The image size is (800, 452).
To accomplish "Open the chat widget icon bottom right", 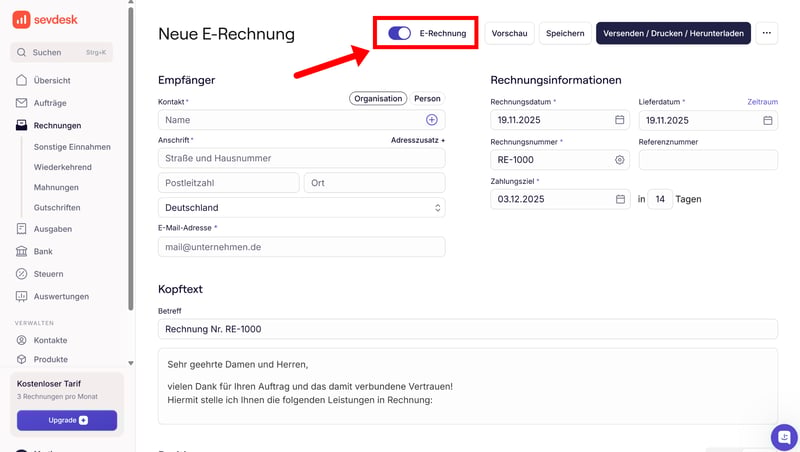I will coord(783,437).
